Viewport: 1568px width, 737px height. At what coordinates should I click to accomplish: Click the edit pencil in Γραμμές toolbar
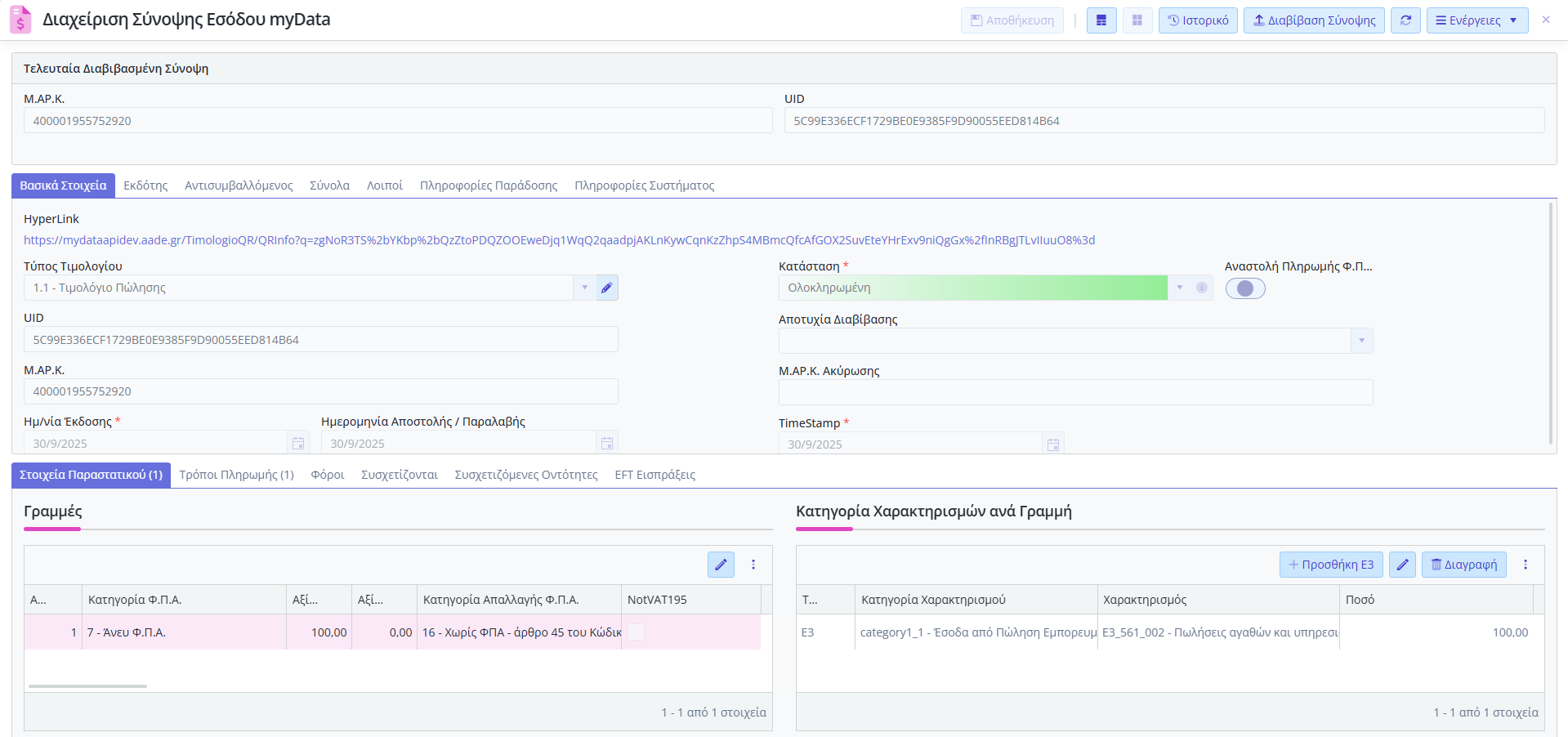pos(721,565)
